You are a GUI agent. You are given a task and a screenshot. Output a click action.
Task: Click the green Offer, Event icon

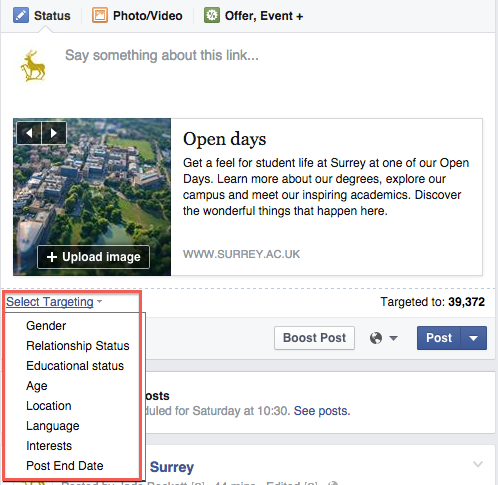click(x=212, y=15)
